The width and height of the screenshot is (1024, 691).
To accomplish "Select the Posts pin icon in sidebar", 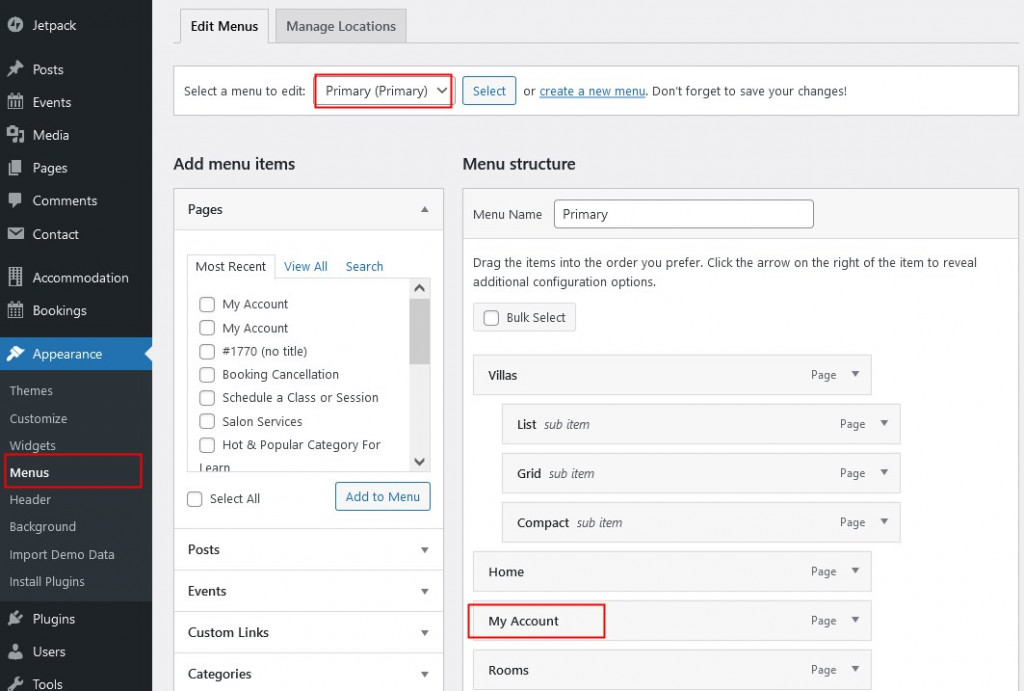I will [17, 68].
